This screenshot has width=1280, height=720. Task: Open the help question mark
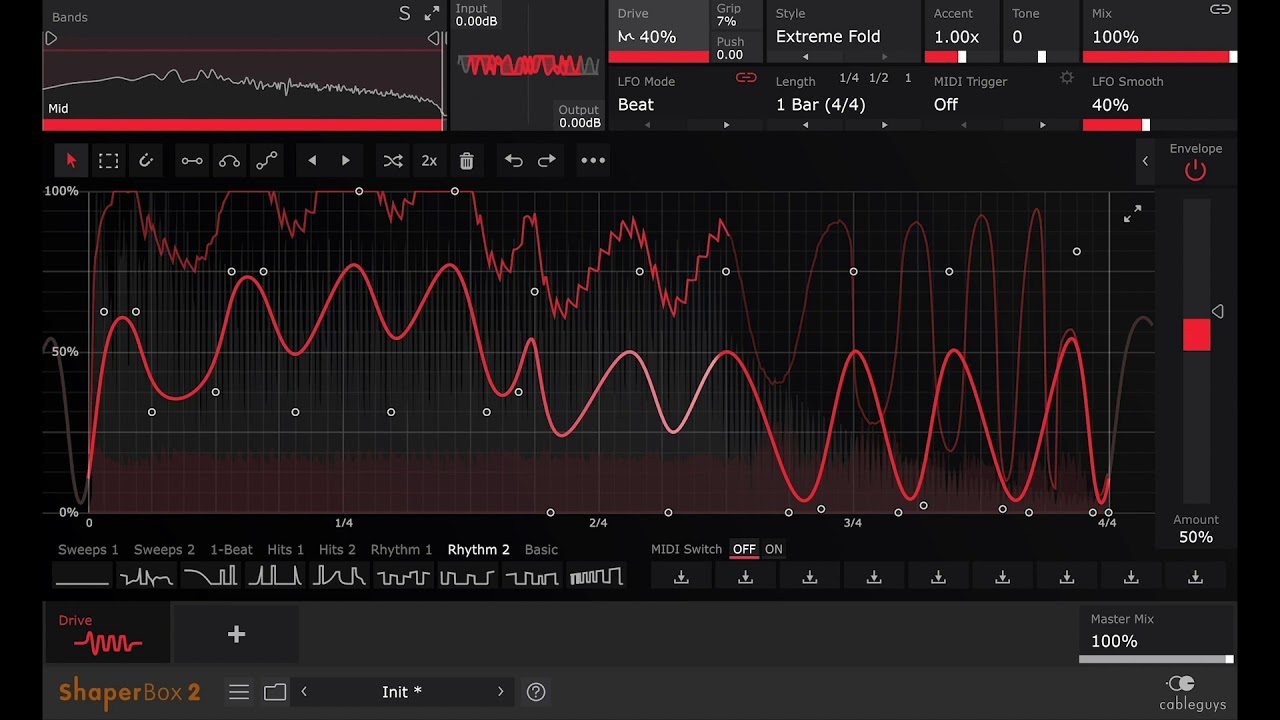536,692
